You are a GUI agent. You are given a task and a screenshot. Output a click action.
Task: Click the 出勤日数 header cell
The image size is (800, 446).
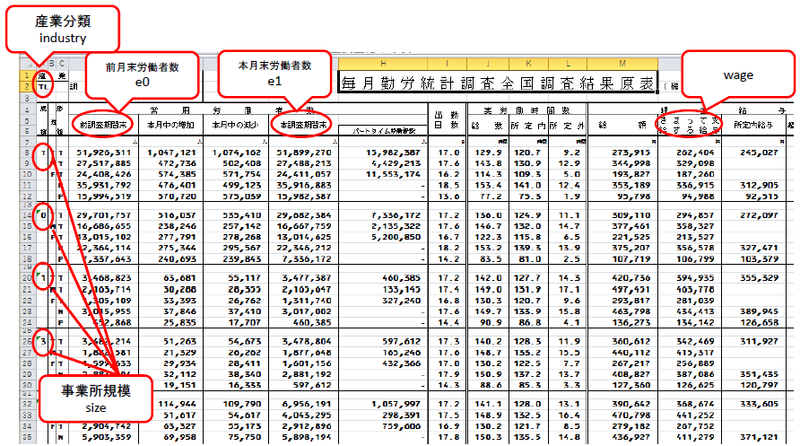click(447, 120)
